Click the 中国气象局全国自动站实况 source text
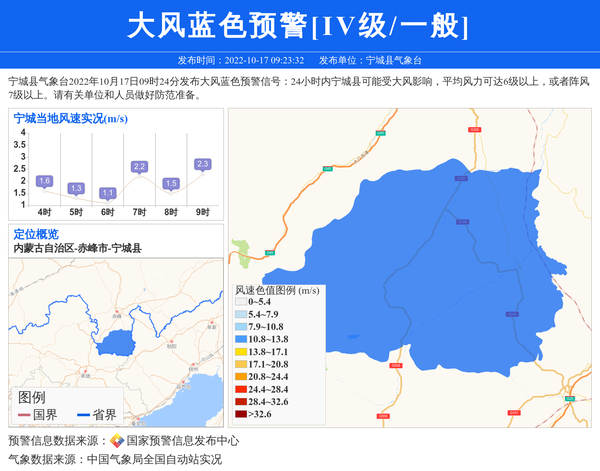Image resolution: width=600 pixels, height=471 pixels. tap(154, 459)
